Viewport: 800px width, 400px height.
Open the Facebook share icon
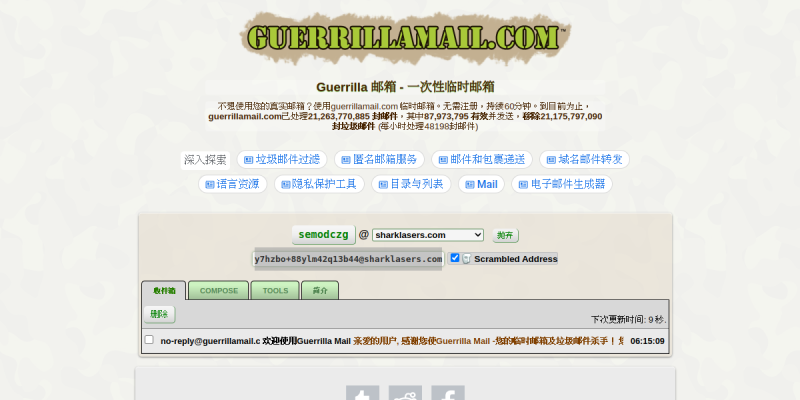click(448, 393)
